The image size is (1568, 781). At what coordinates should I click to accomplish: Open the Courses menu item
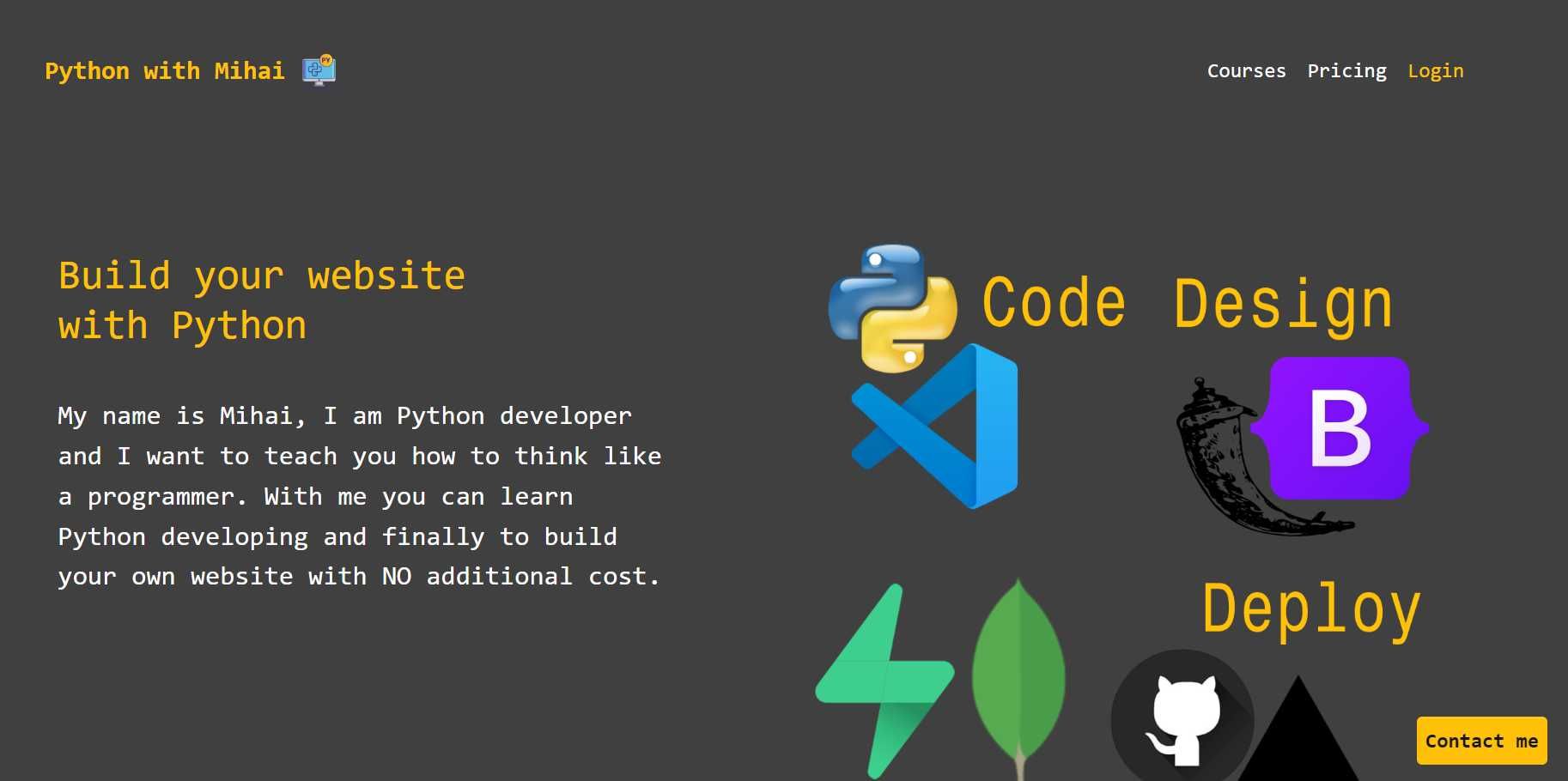[1246, 70]
